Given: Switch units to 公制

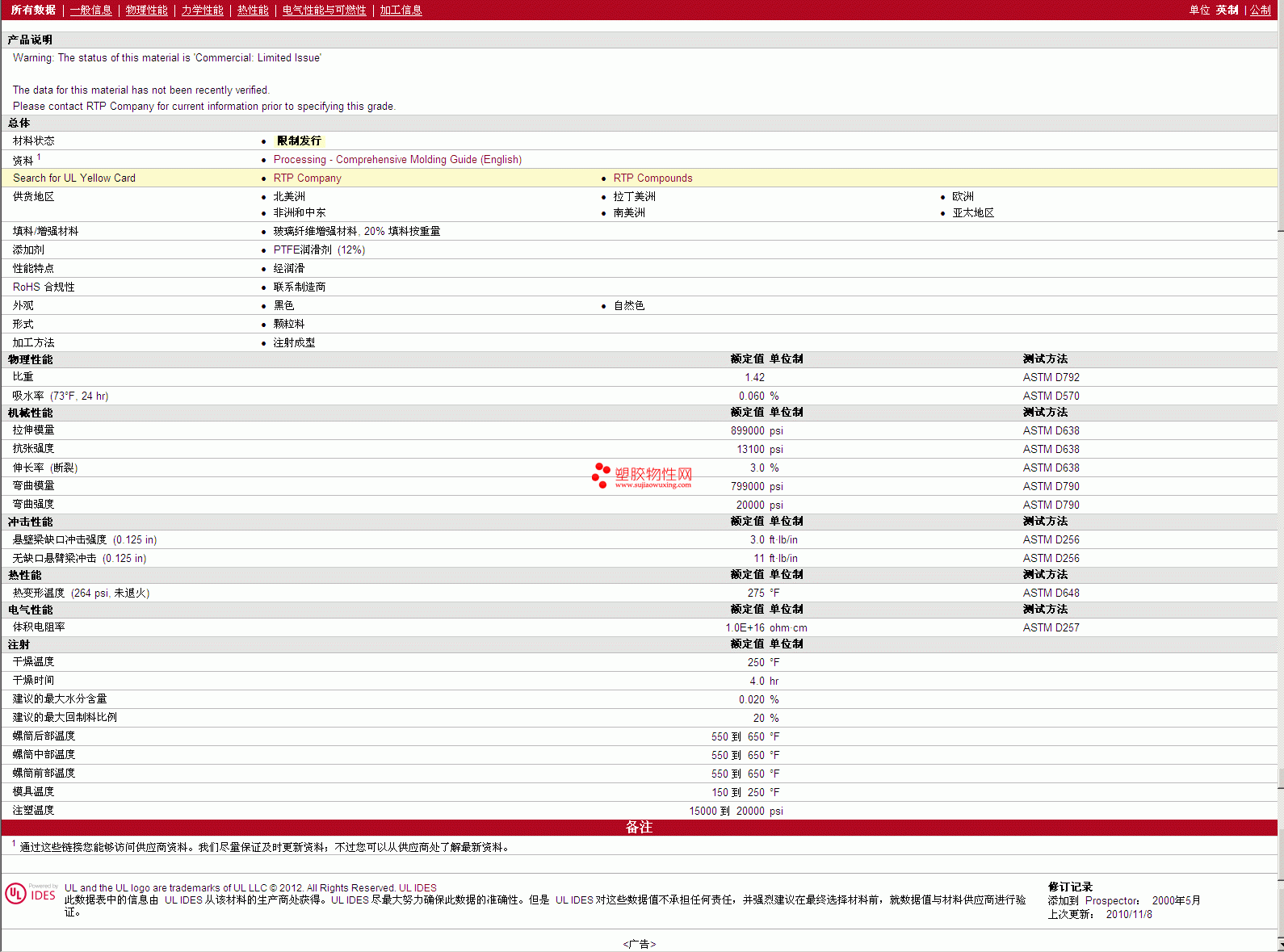Looking at the screenshot, I should coord(1261,10).
